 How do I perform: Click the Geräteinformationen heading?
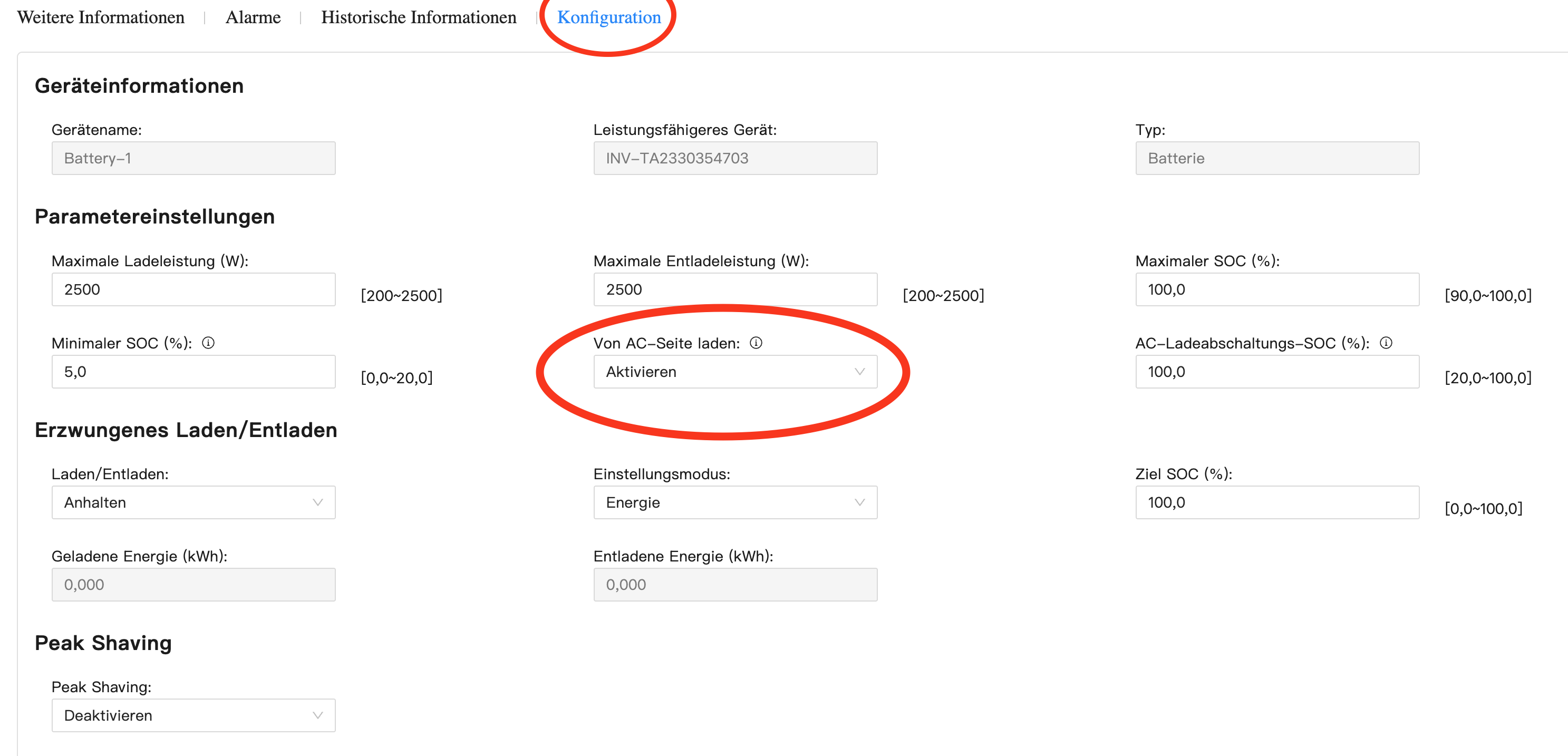click(x=139, y=86)
